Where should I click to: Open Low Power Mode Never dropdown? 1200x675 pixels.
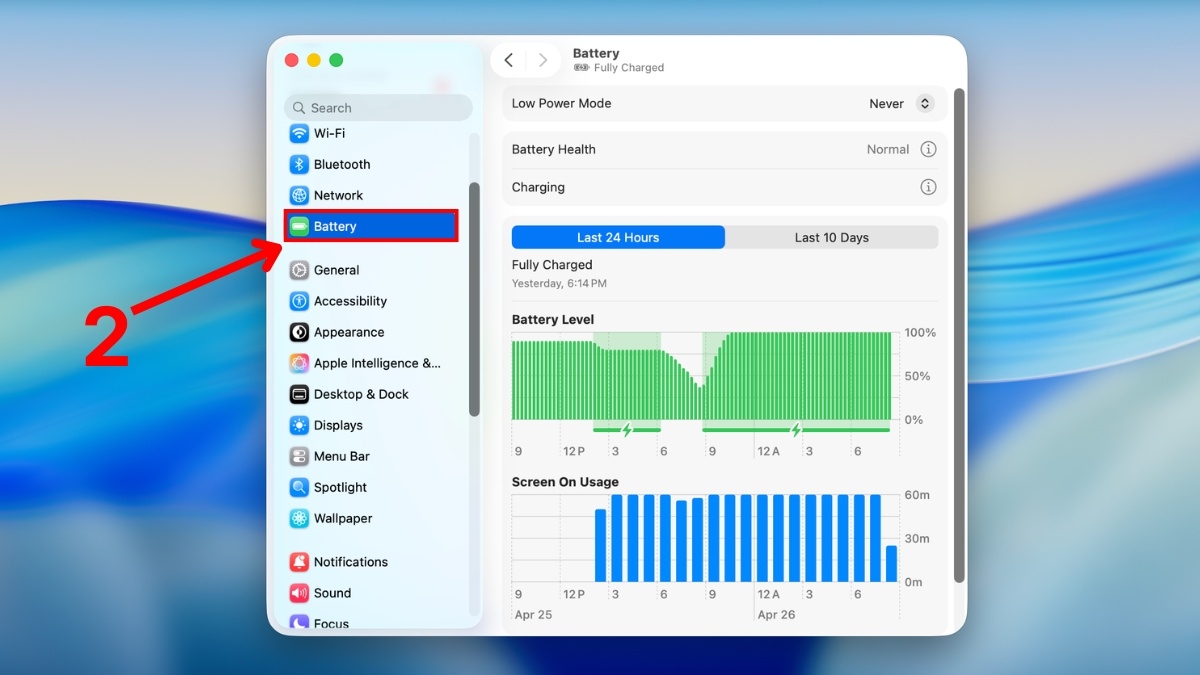click(x=901, y=103)
